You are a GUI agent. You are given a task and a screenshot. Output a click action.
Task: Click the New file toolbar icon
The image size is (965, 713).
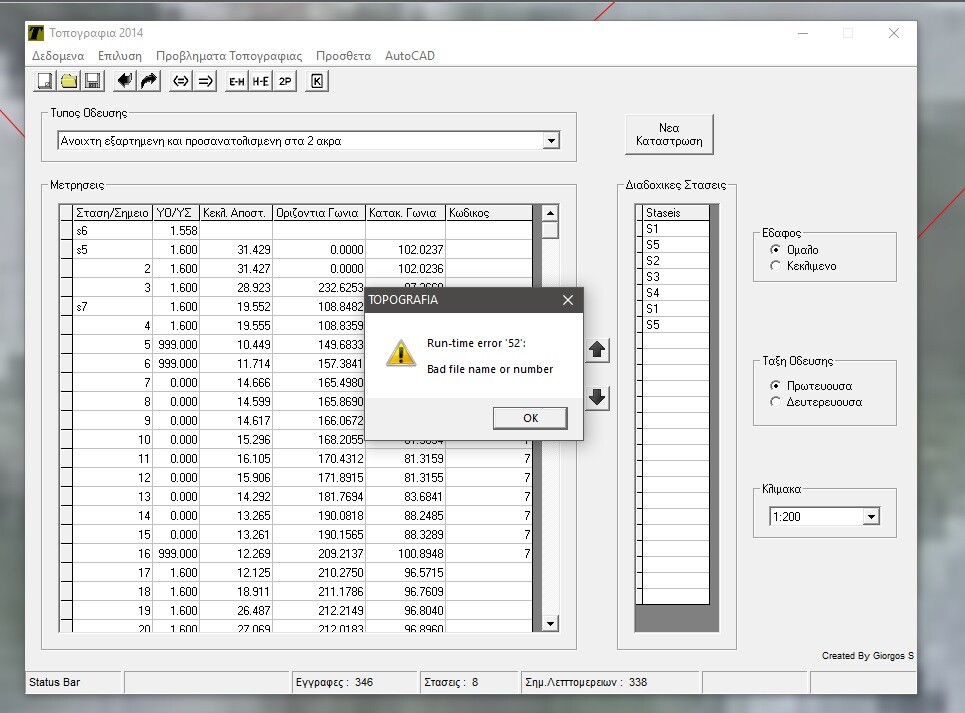tap(45, 81)
